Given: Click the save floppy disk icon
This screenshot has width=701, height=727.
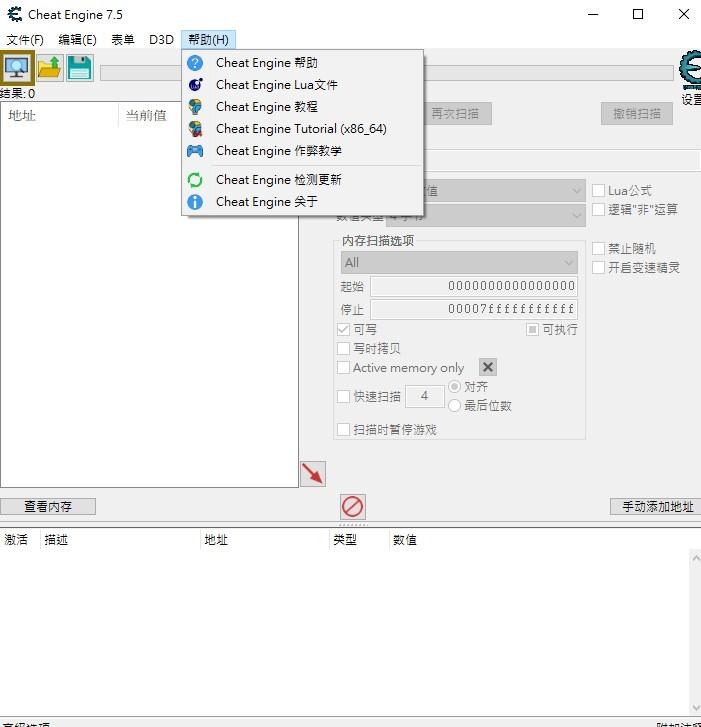Looking at the screenshot, I should pyautogui.click(x=80, y=68).
